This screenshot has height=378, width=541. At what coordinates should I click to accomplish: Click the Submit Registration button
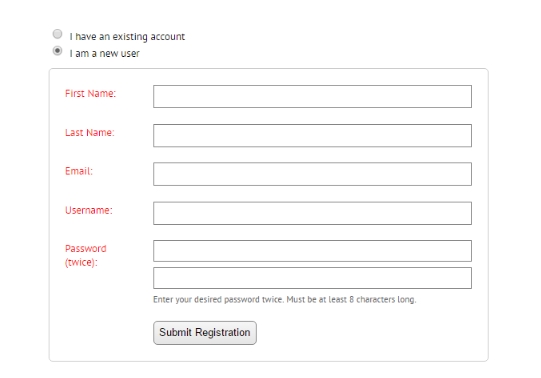205,333
